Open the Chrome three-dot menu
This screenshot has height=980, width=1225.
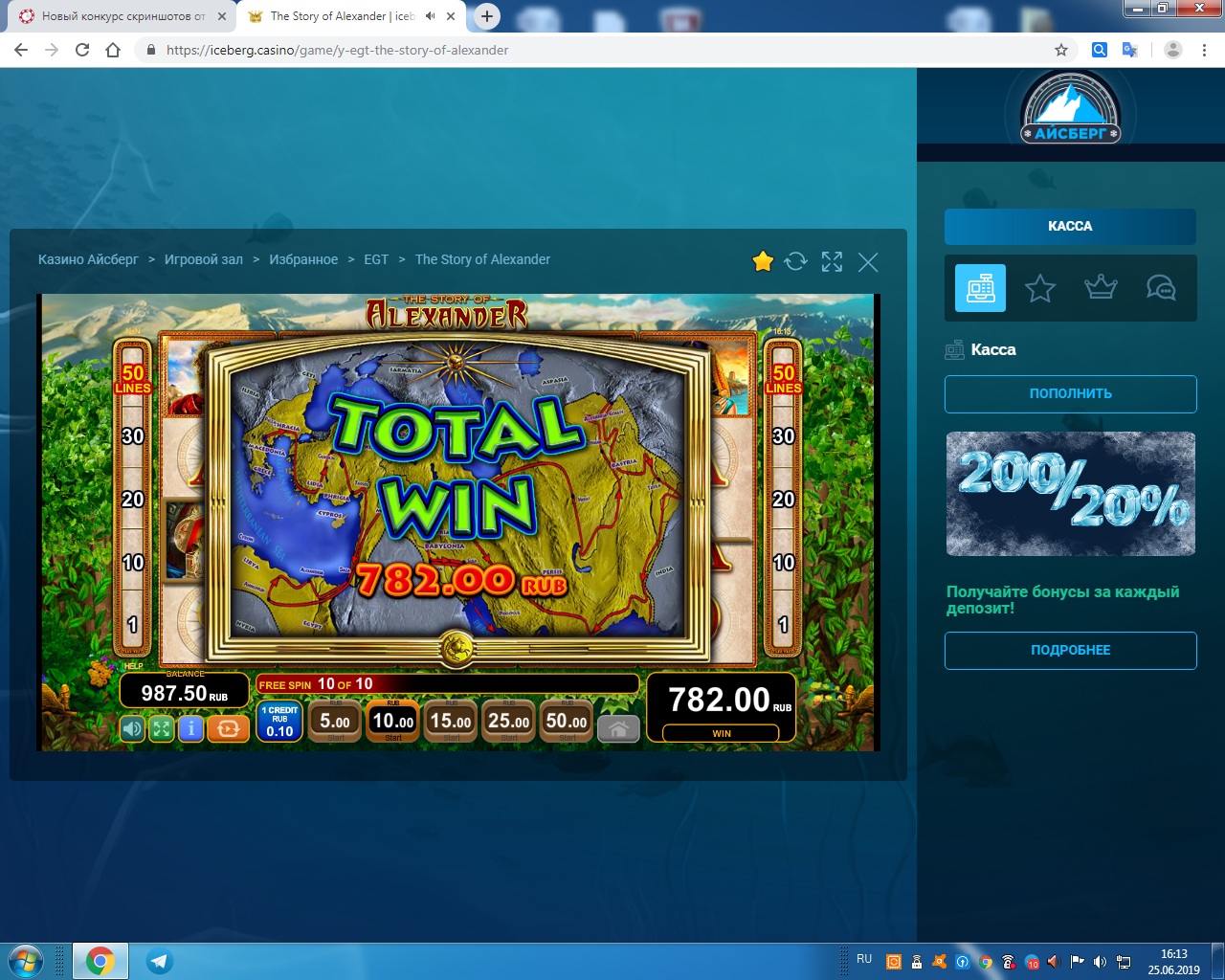[1204, 50]
